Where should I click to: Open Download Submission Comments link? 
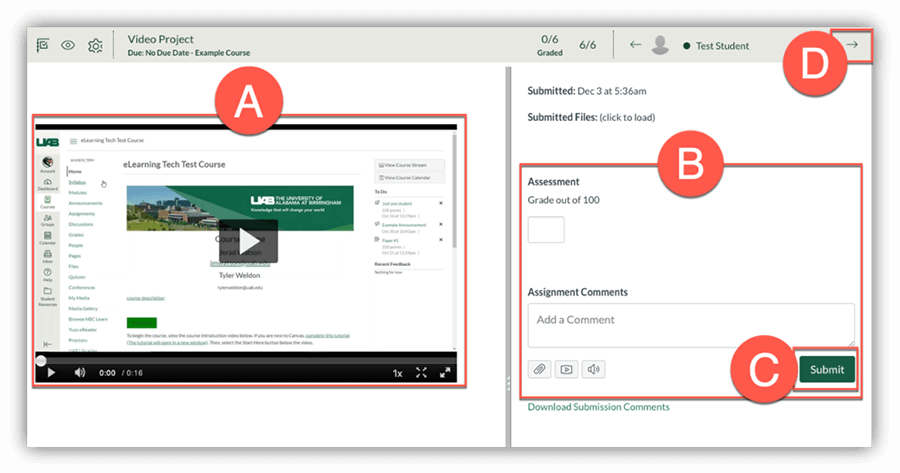(598, 407)
